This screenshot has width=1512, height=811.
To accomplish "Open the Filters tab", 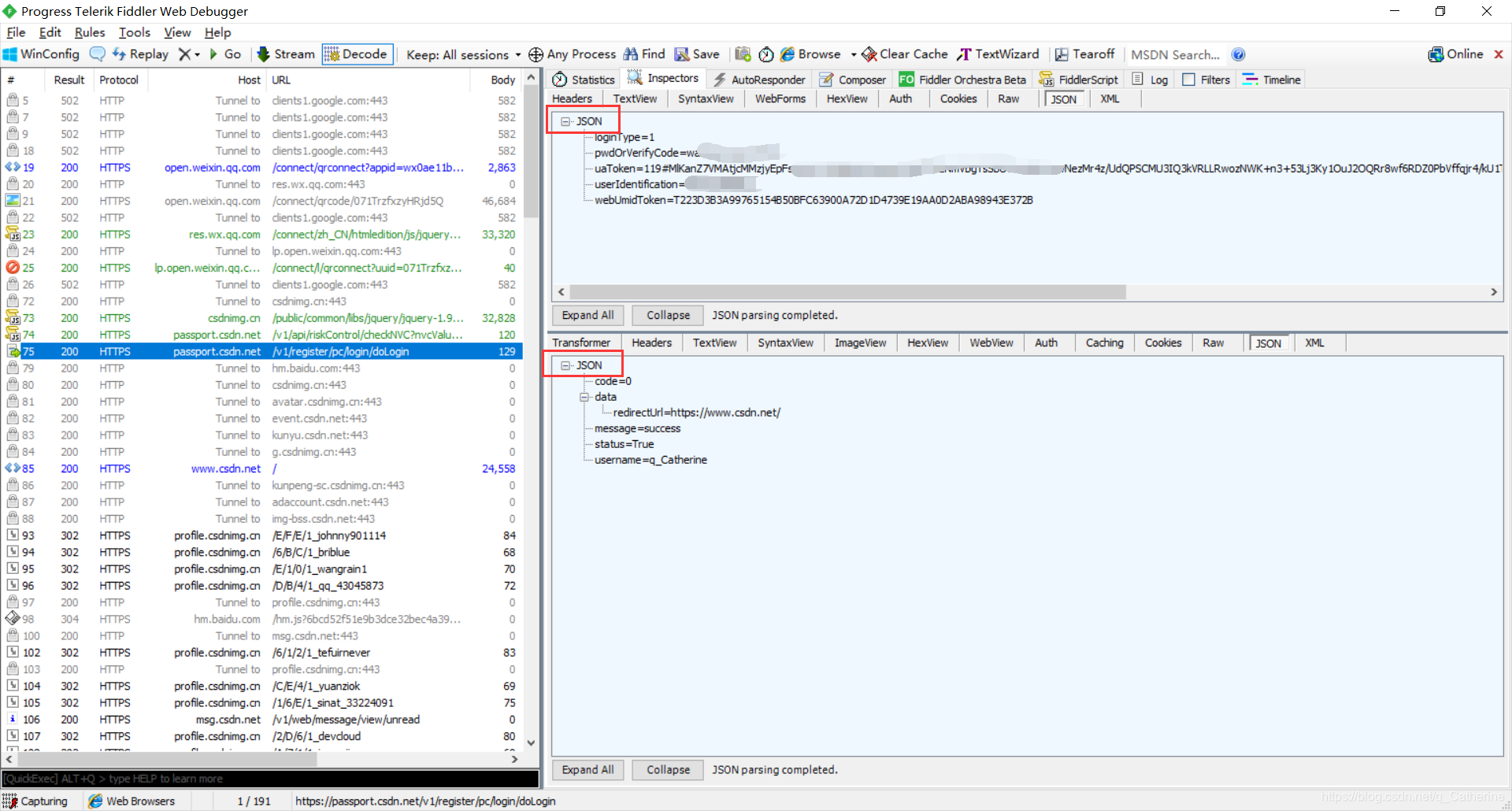I will (x=1206, y=80).
